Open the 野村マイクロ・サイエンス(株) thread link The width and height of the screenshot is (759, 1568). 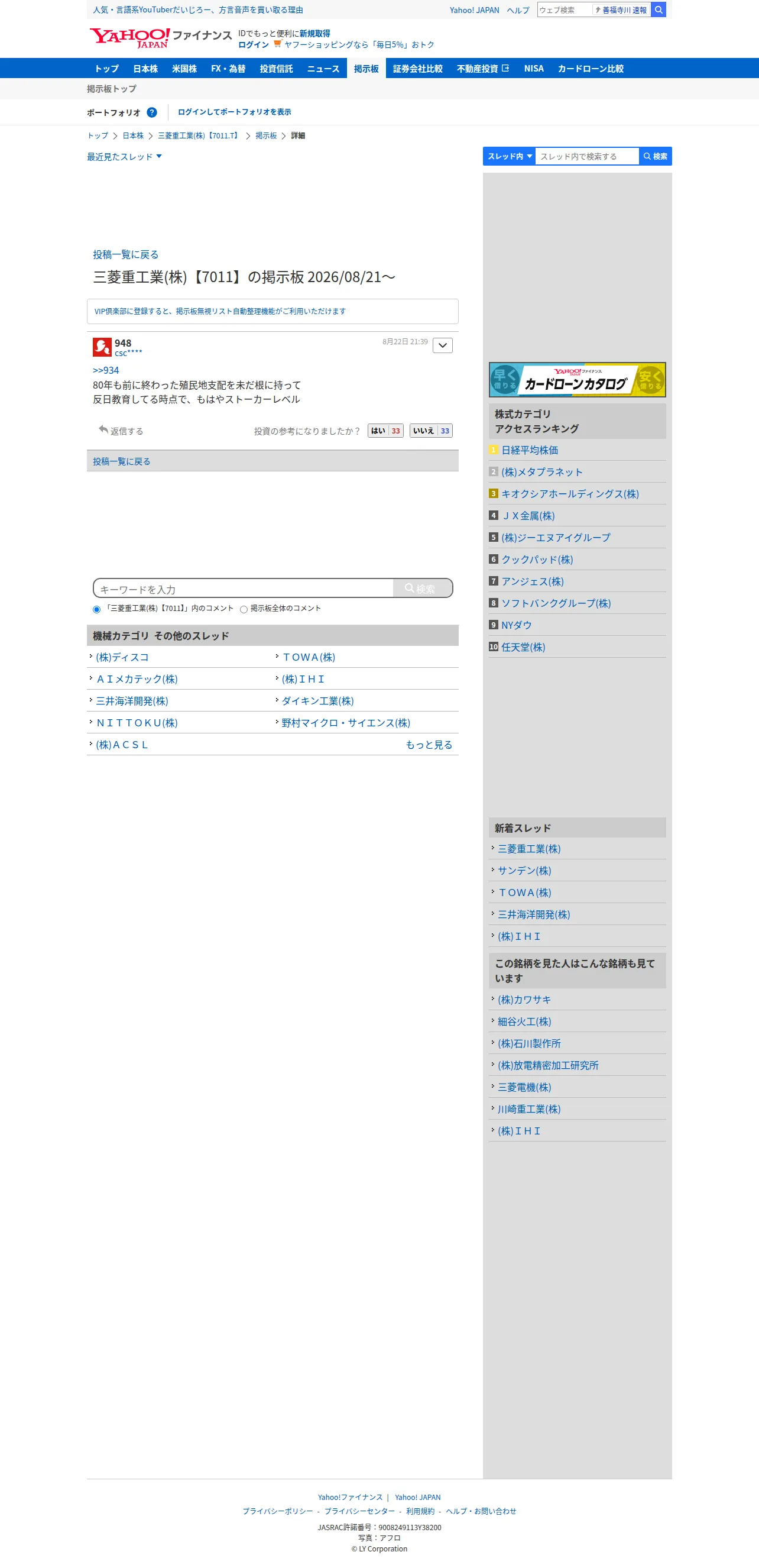[x=345, y=723]
